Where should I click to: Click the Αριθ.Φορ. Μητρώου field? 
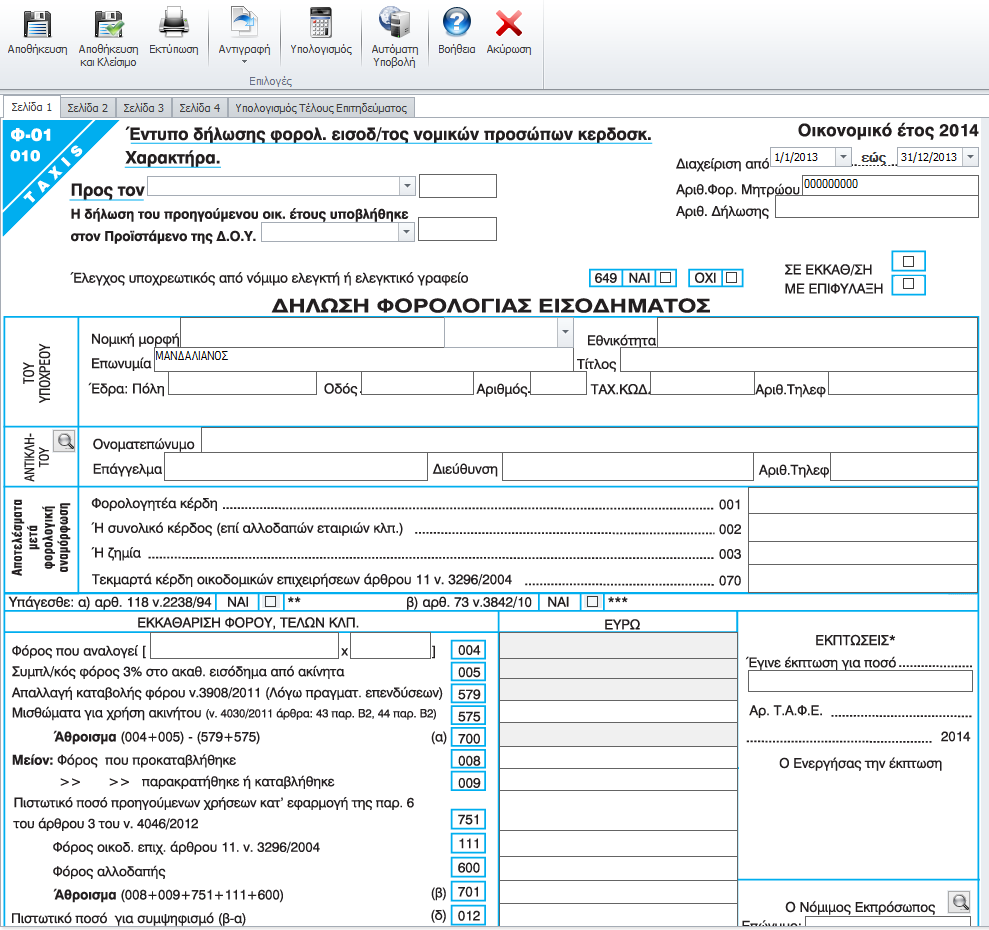[x=889, y=185]
